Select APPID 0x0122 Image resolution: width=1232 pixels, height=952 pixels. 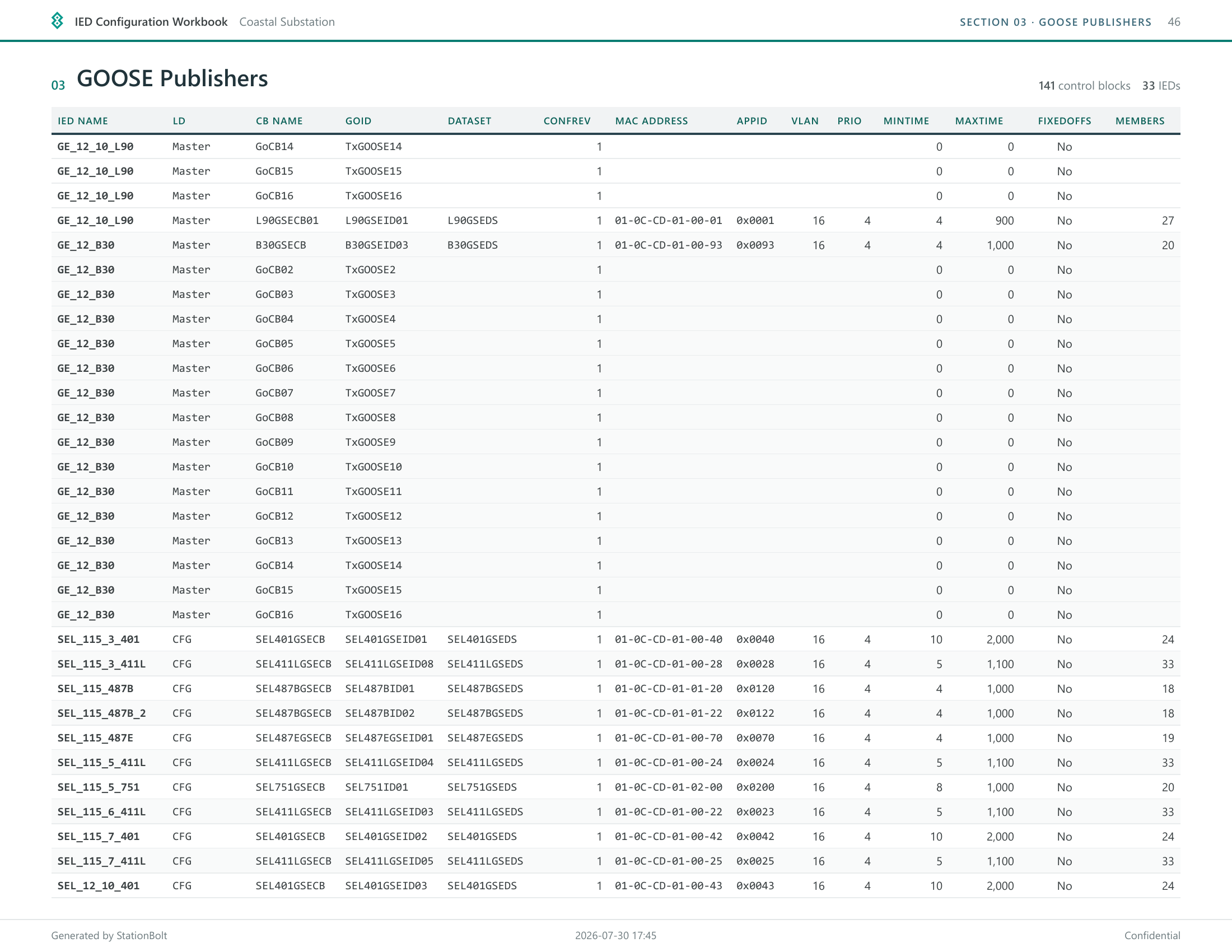click(755, 713)
